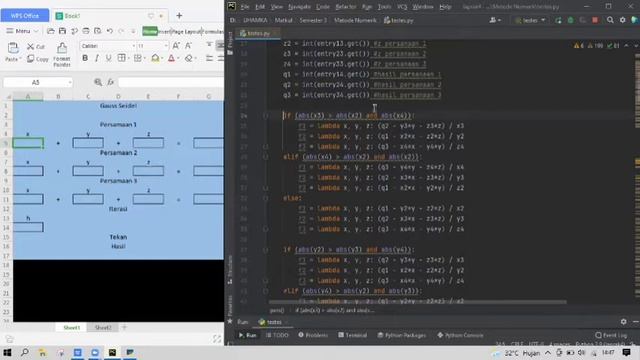Image resolution: width=640 pixels, height=360 pixels.
Task: Run the tester configuration in PyCharm
Action: 558,20
